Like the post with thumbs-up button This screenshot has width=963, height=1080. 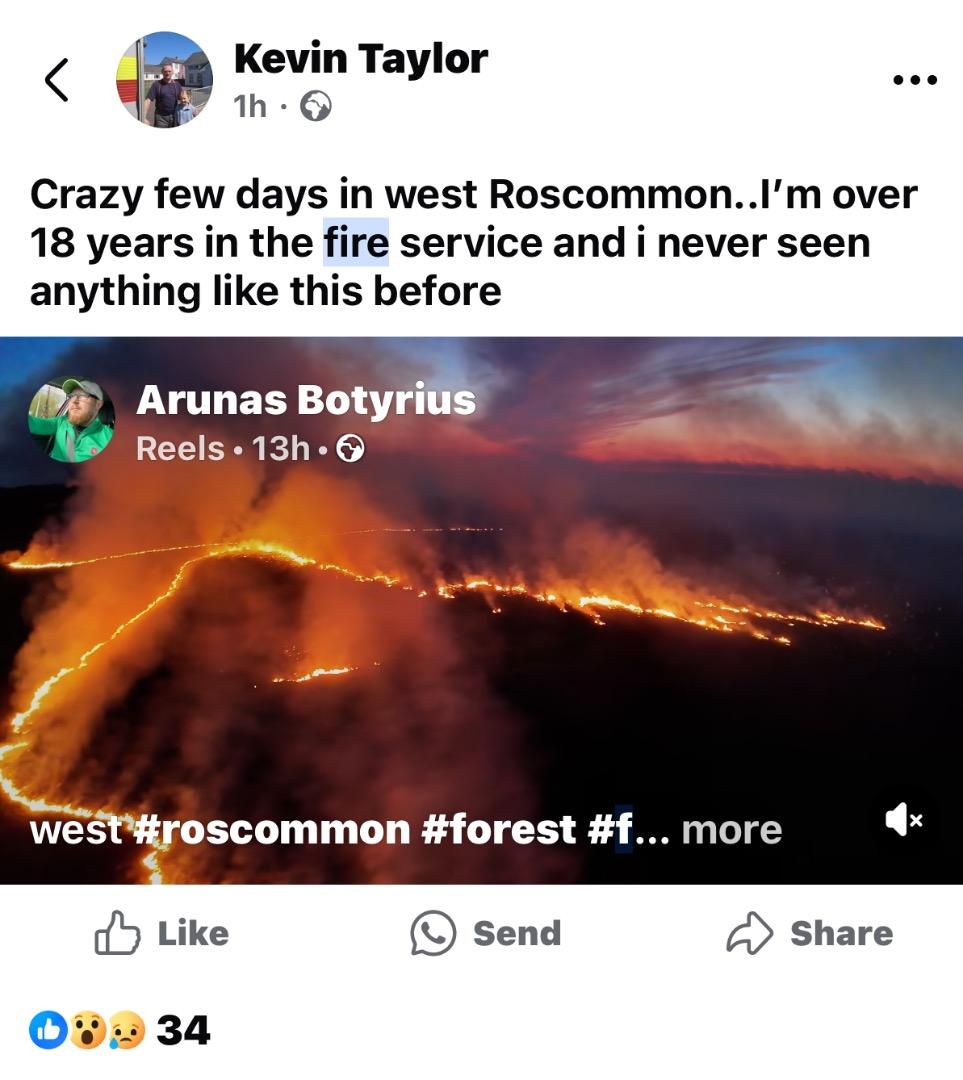[x=161, y=933]
